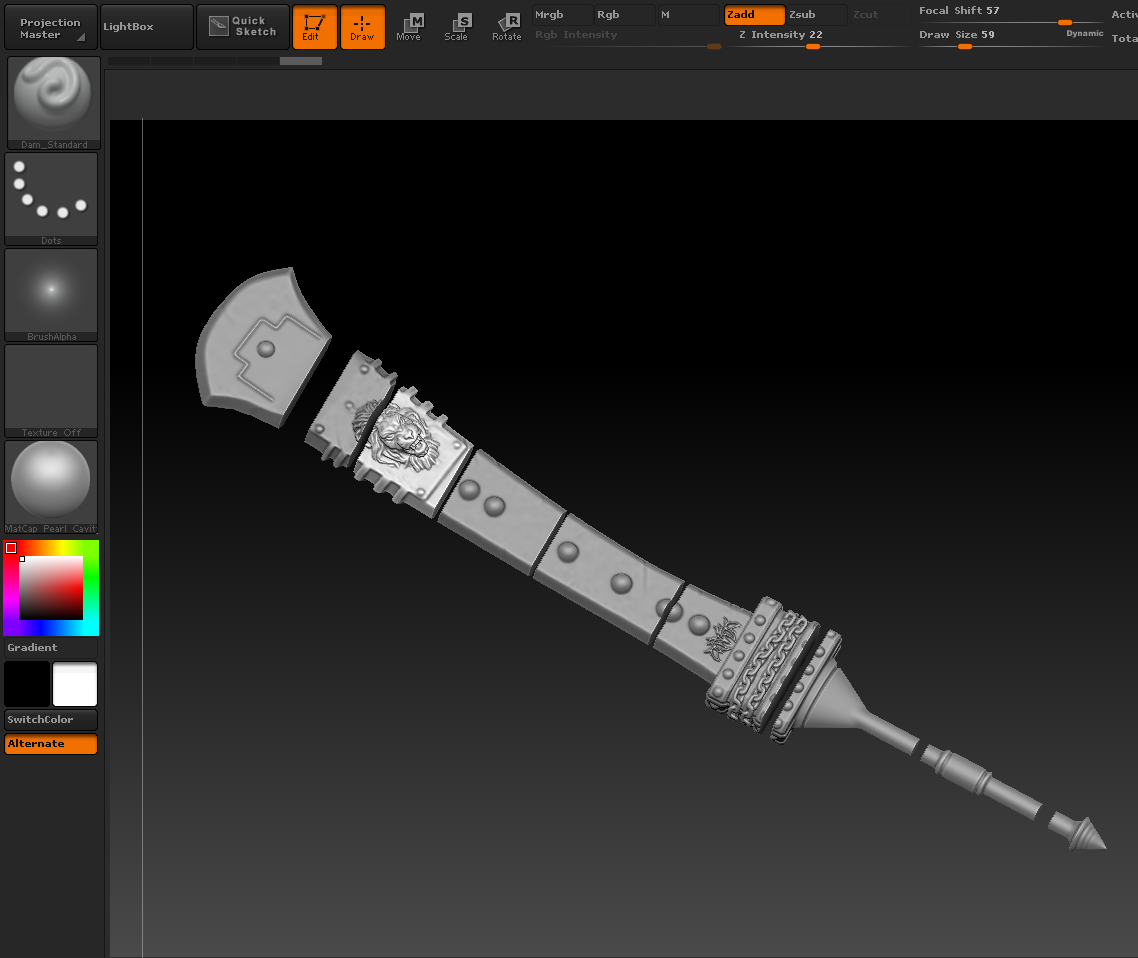The width and height of the screenshot is (1138, 958).
Task: Activate the Scale tool
Action: coord(458,27)
